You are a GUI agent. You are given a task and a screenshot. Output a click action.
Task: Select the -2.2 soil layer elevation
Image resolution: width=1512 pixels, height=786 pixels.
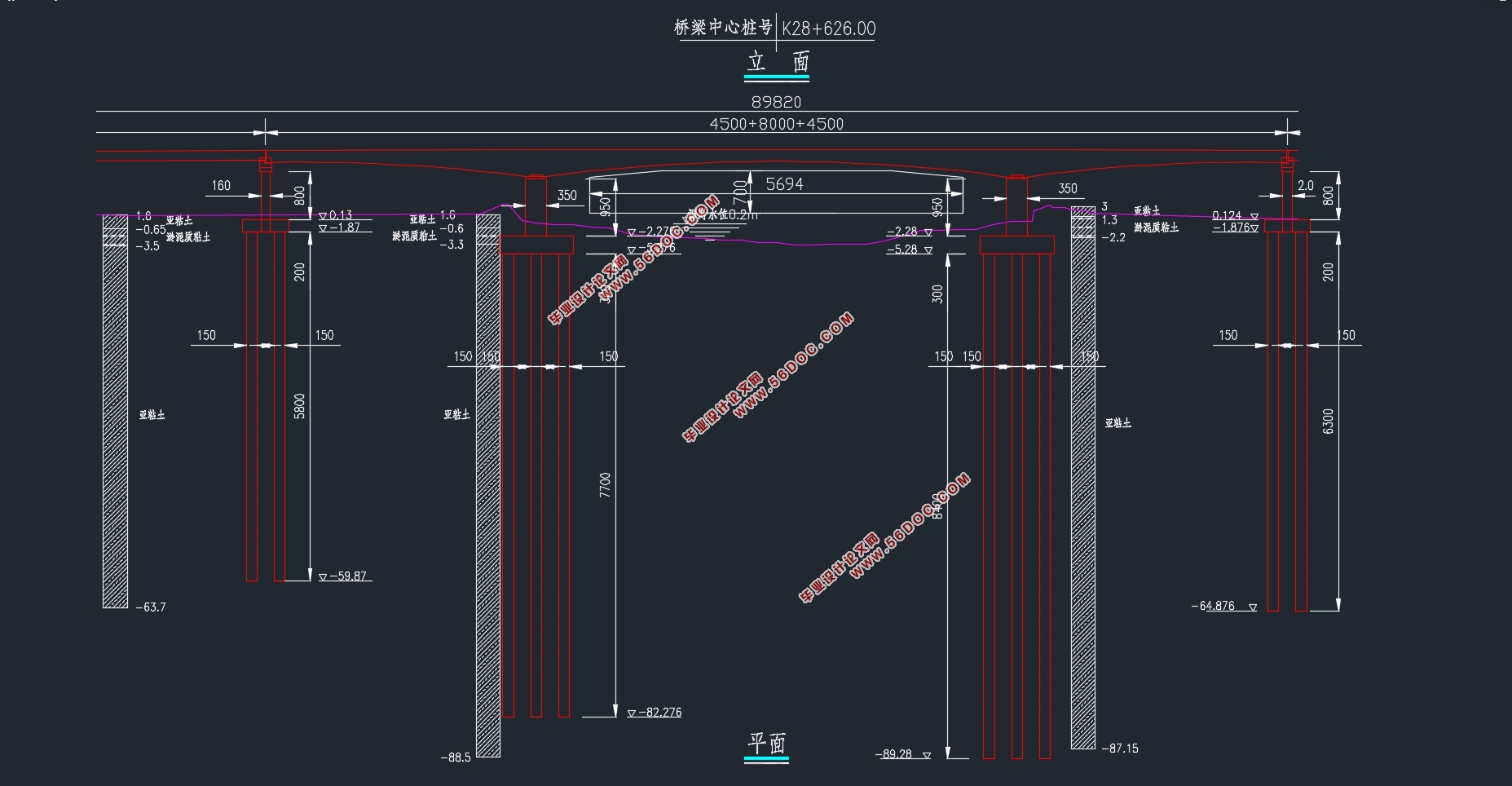point(1113,237)
